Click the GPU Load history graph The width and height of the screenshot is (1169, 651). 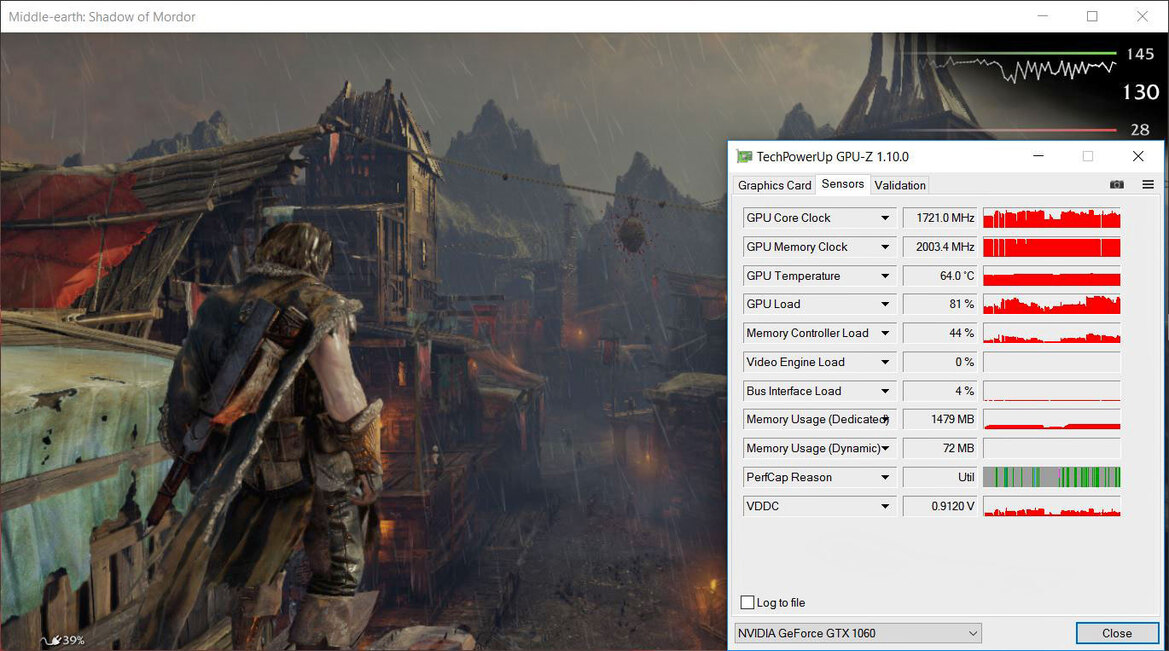point(1052,304)
